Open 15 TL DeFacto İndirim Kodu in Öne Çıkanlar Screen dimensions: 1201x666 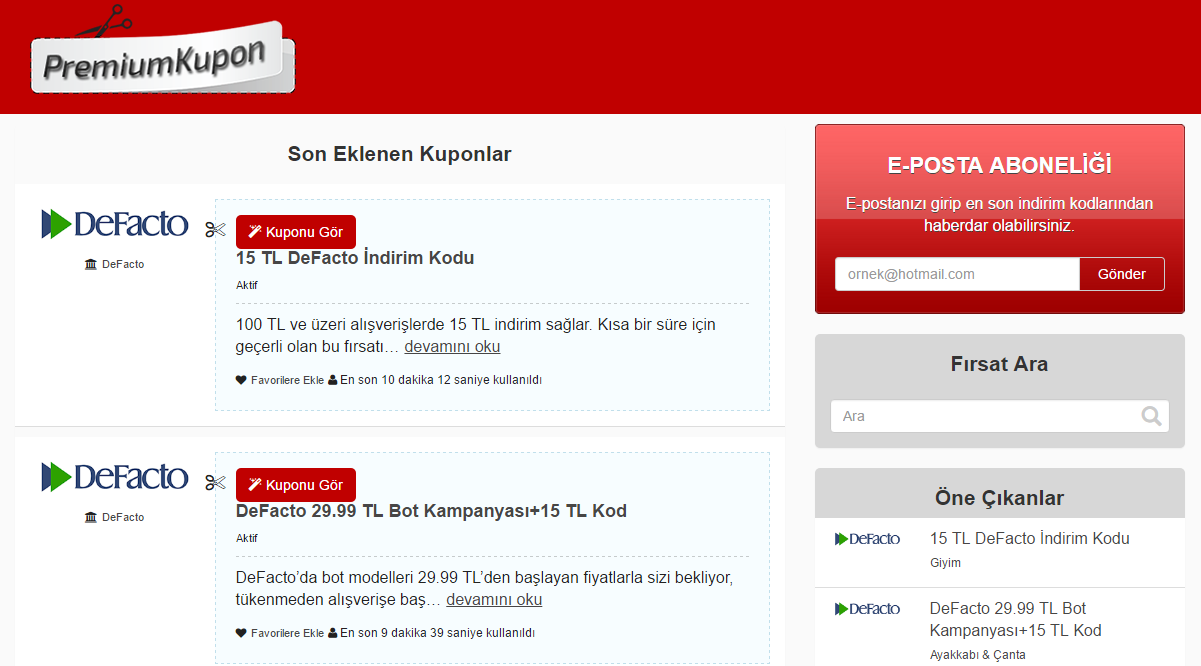[x=1029, y=538]
